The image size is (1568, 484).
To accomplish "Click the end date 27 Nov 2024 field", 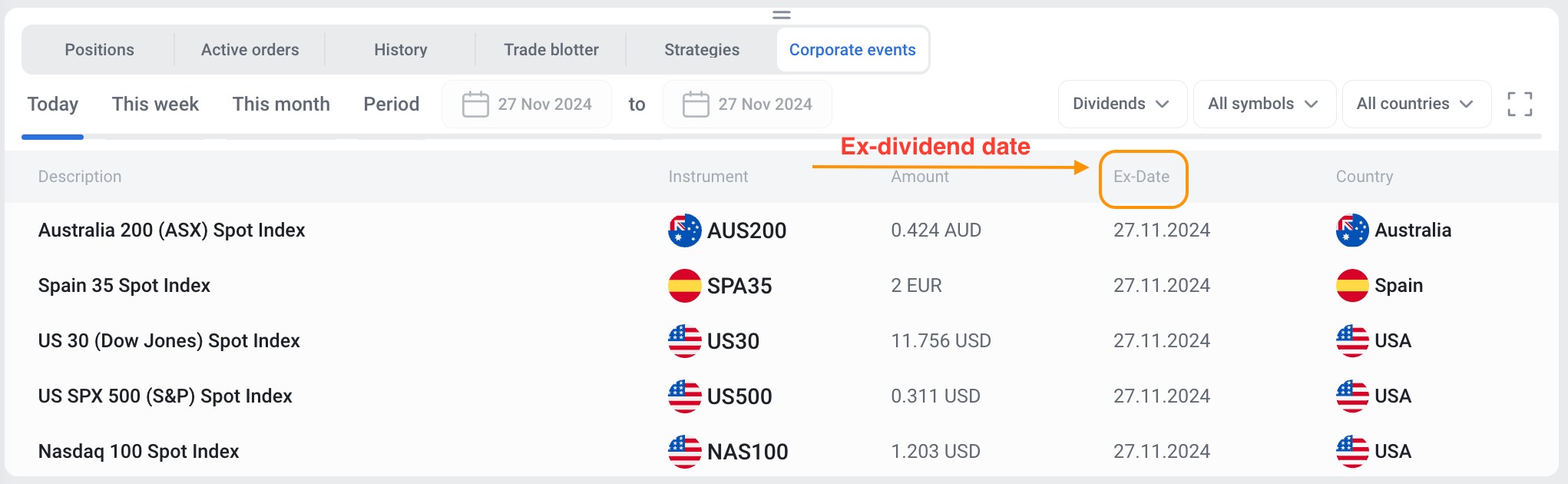I will tap(764, 104).
